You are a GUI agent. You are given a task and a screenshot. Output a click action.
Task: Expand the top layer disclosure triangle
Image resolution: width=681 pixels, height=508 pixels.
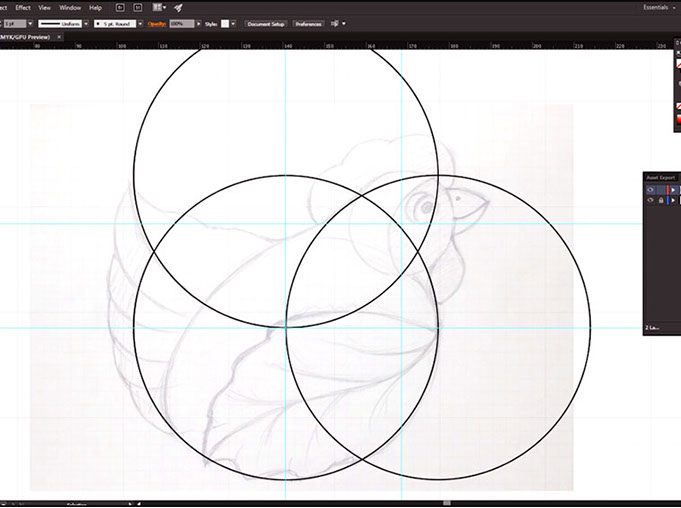[673, 189]
